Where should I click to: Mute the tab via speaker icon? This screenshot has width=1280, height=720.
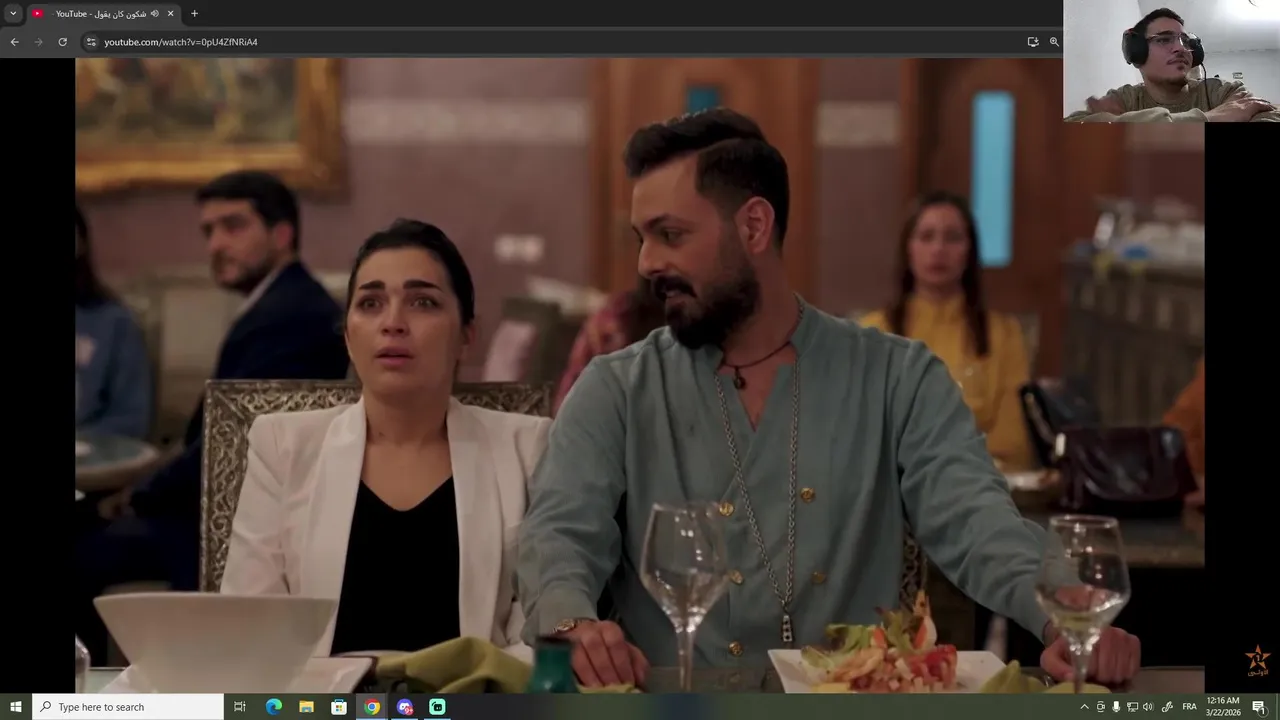155,14
